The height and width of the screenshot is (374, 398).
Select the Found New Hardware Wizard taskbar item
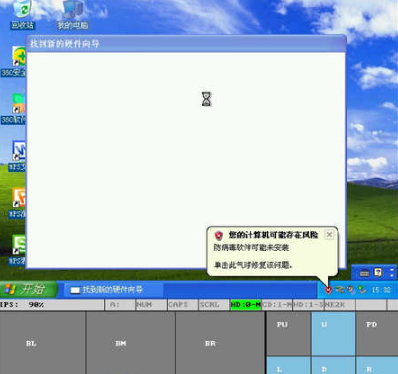pyautogui.click(x=113, y=290)
